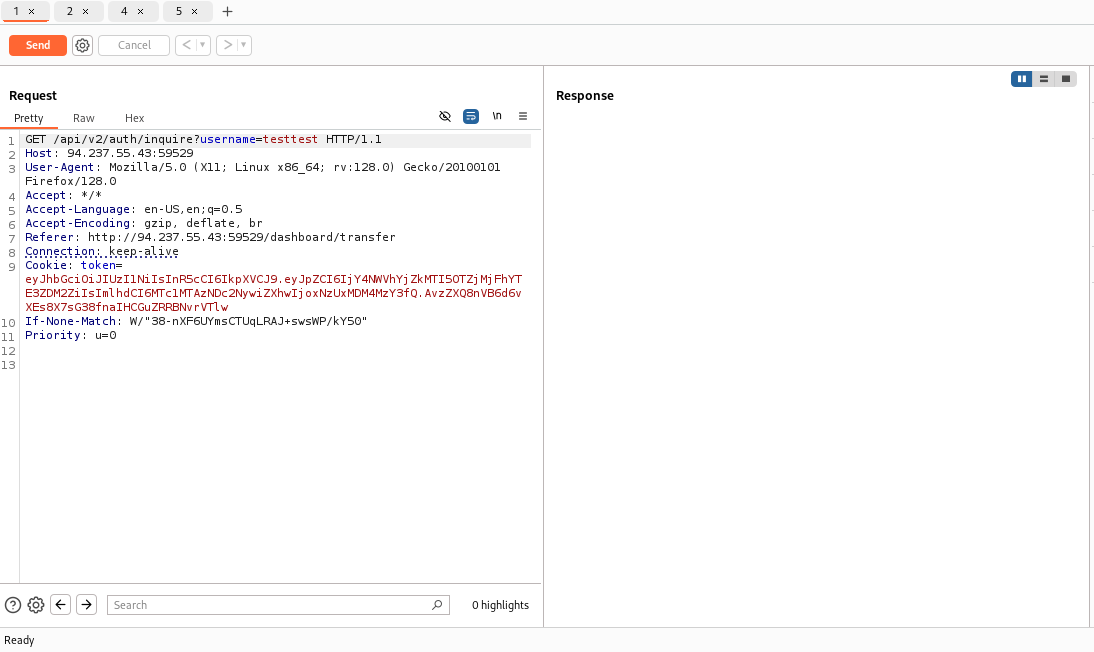This screenshot has width=1094, height=652.
Task: Toggle non-printable characters display (\n)
Action: [x=497, y=117]
